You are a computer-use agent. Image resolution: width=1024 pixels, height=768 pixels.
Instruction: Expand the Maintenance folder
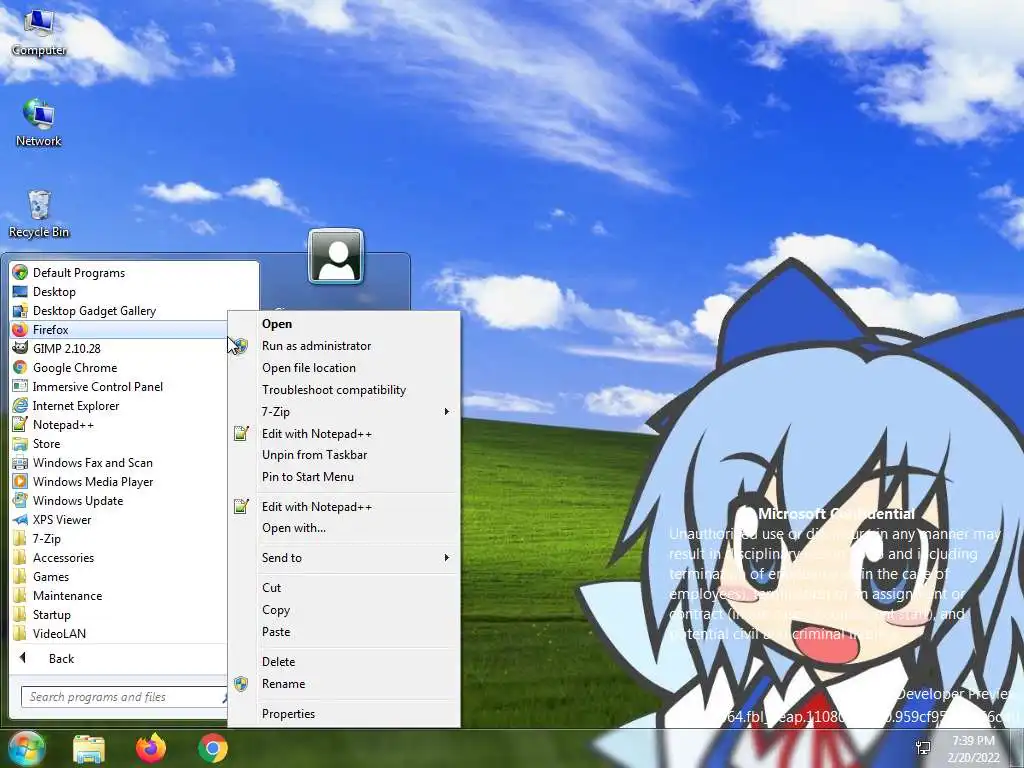[67, 596]
